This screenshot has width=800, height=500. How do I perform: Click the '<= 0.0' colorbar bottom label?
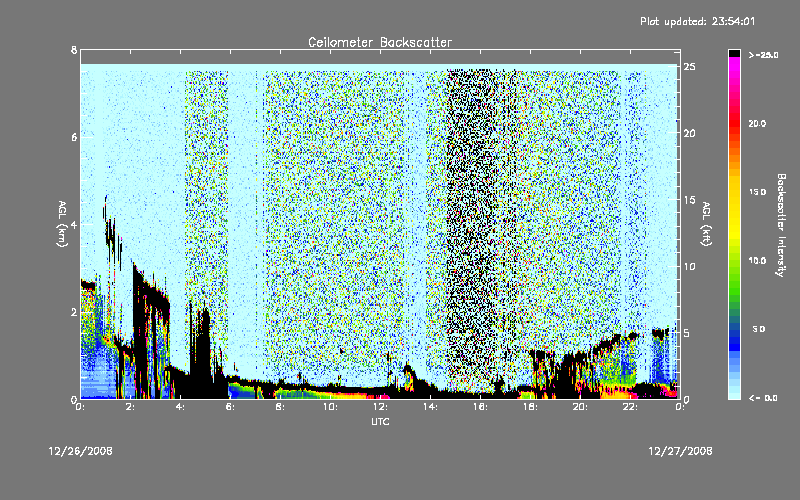coord(763,398)
